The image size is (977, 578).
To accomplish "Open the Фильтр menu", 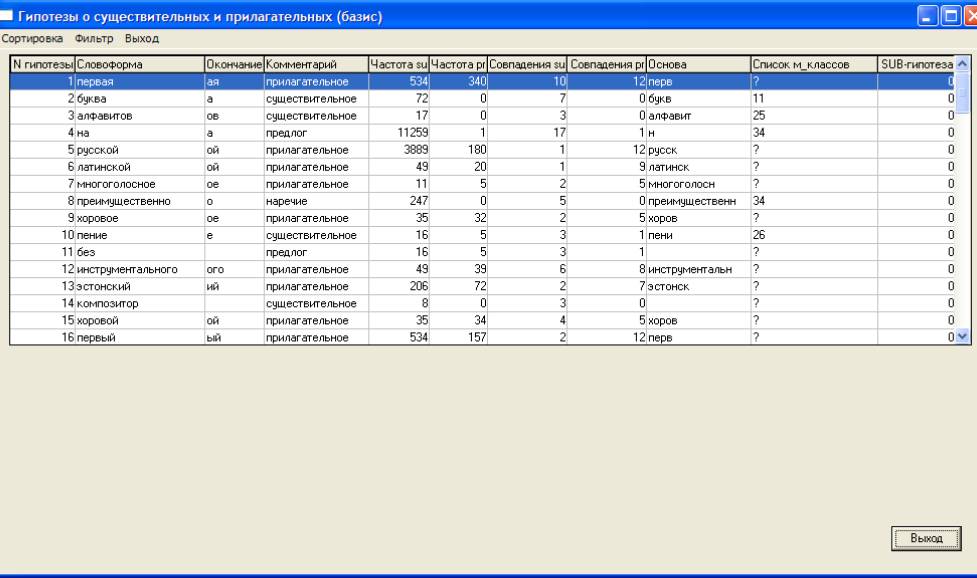I will coord(95,38).
